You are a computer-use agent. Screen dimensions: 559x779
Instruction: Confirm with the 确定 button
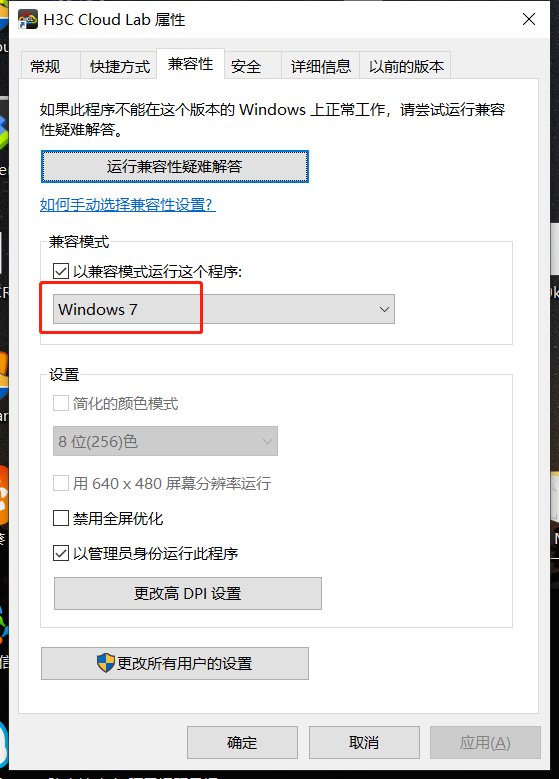(x=242, y=742)
